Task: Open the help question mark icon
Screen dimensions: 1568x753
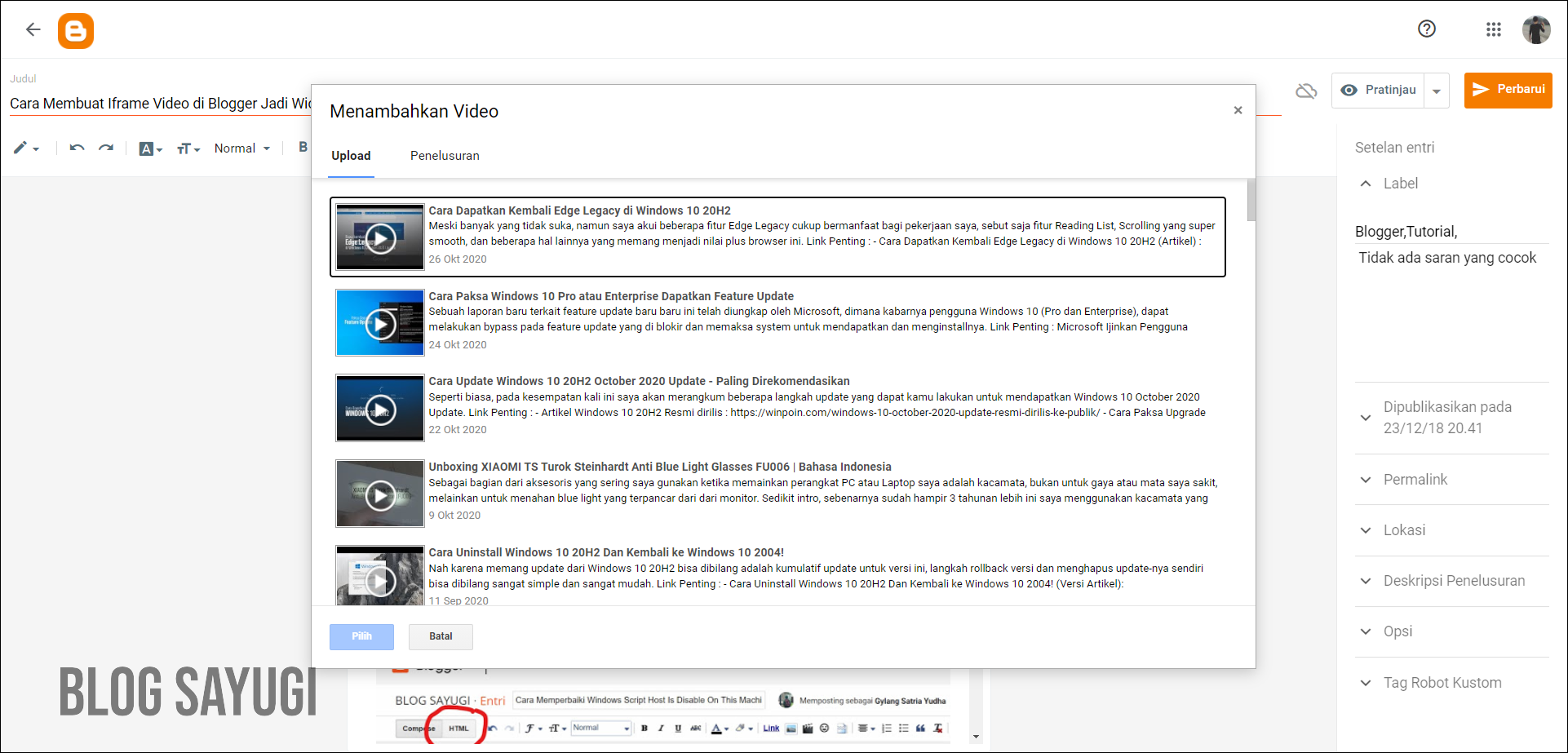Action: coord(1427,29)
